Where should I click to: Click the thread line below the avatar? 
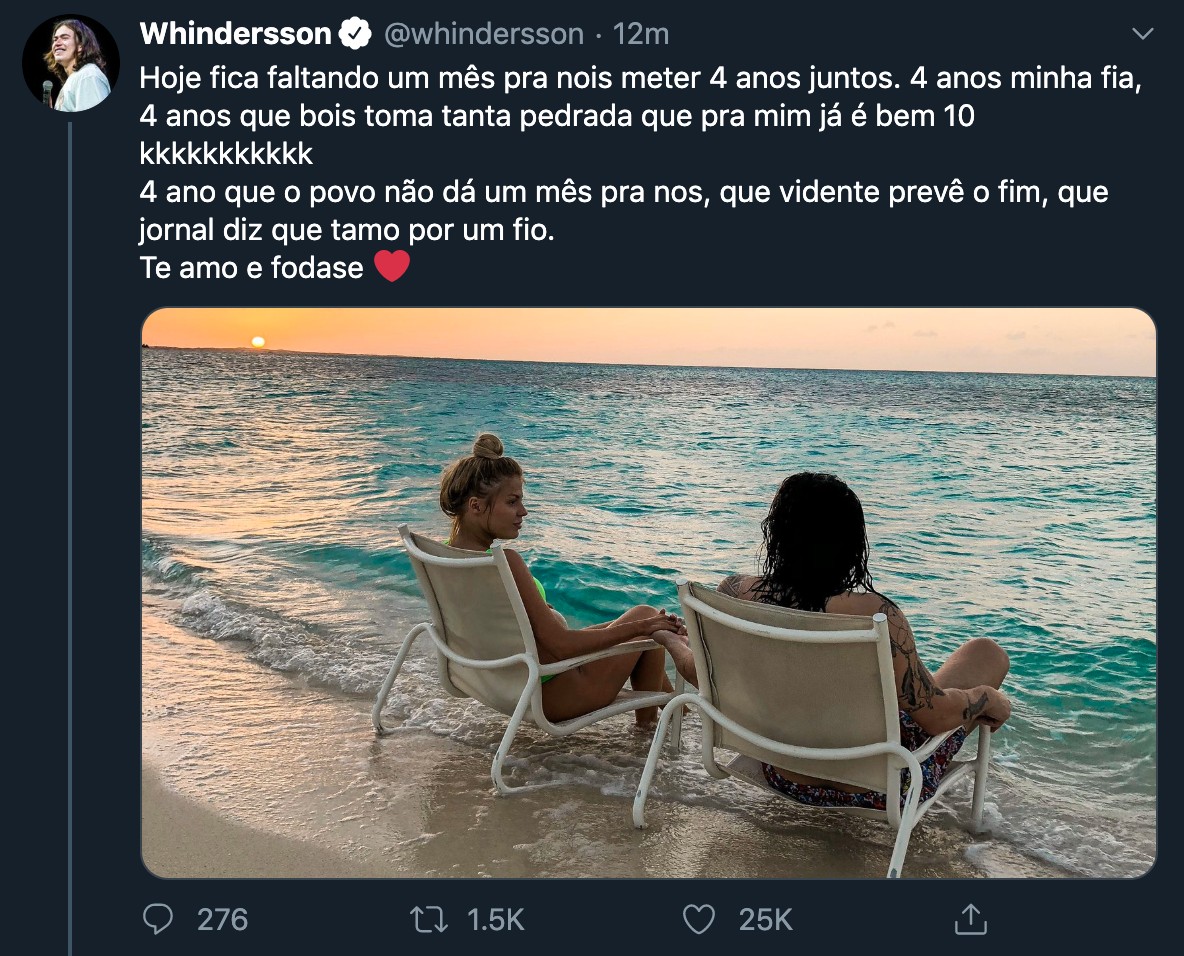click(x=70, y=538)
